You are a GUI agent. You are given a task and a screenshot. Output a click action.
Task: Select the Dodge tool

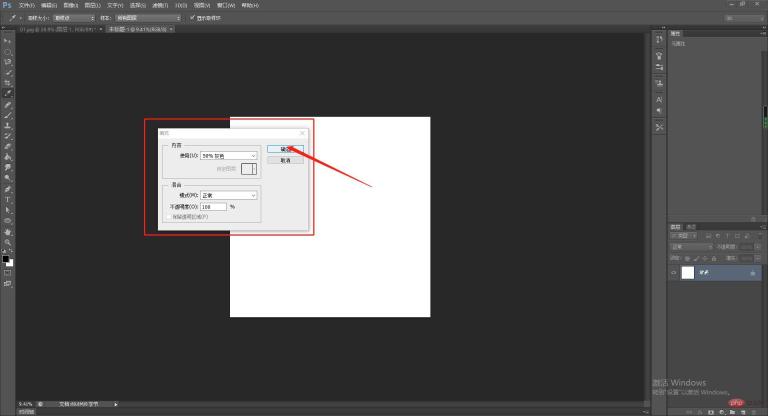[7, 178]
